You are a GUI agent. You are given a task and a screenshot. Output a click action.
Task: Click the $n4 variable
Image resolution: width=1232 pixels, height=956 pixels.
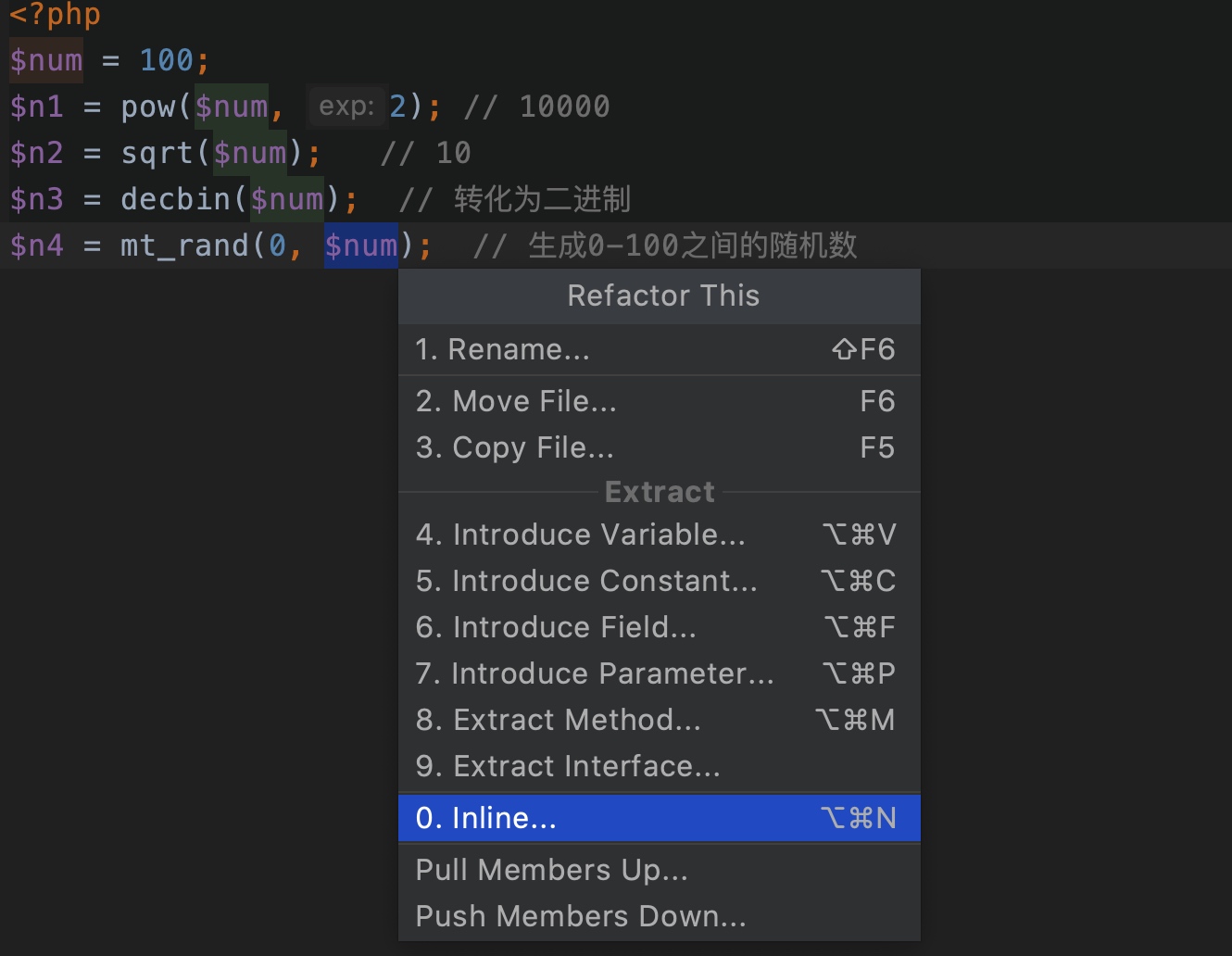pos(37,245)
